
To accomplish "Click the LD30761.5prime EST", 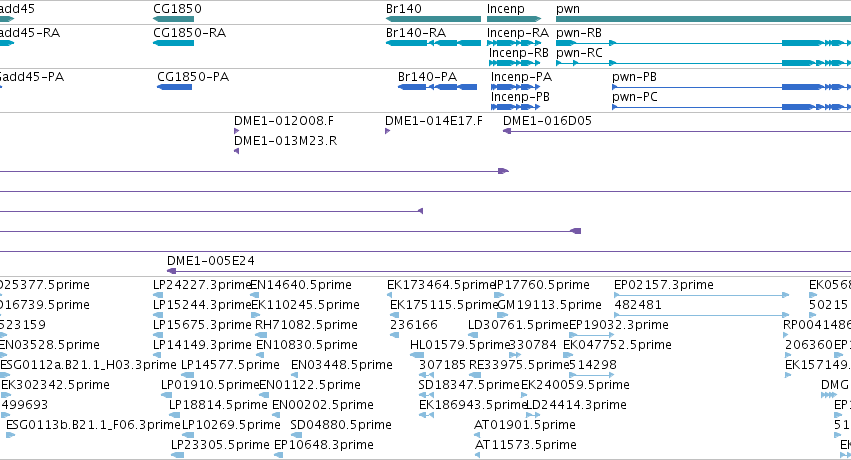I will click(x=474, y=335).
